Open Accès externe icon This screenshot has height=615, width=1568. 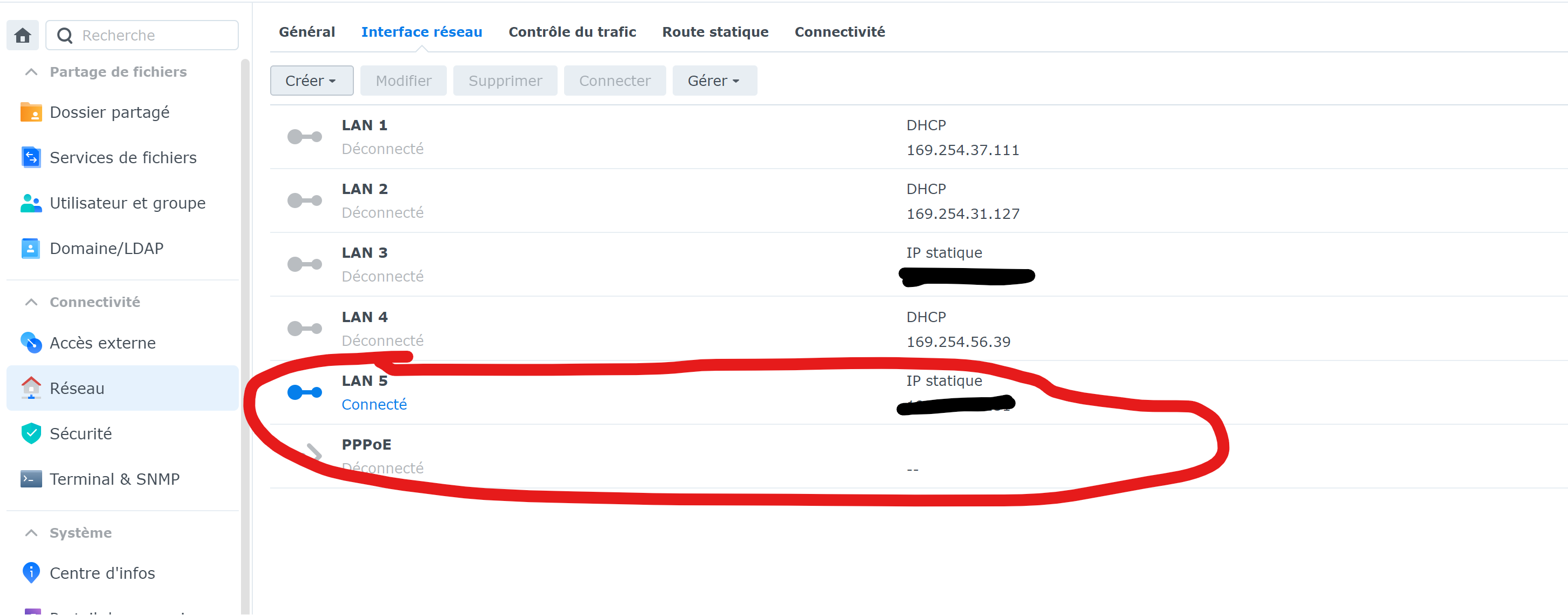click(x=31, y=343)
